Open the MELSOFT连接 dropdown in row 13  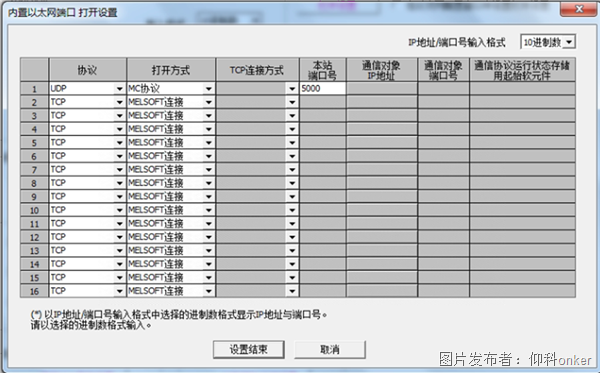(209, 251)
